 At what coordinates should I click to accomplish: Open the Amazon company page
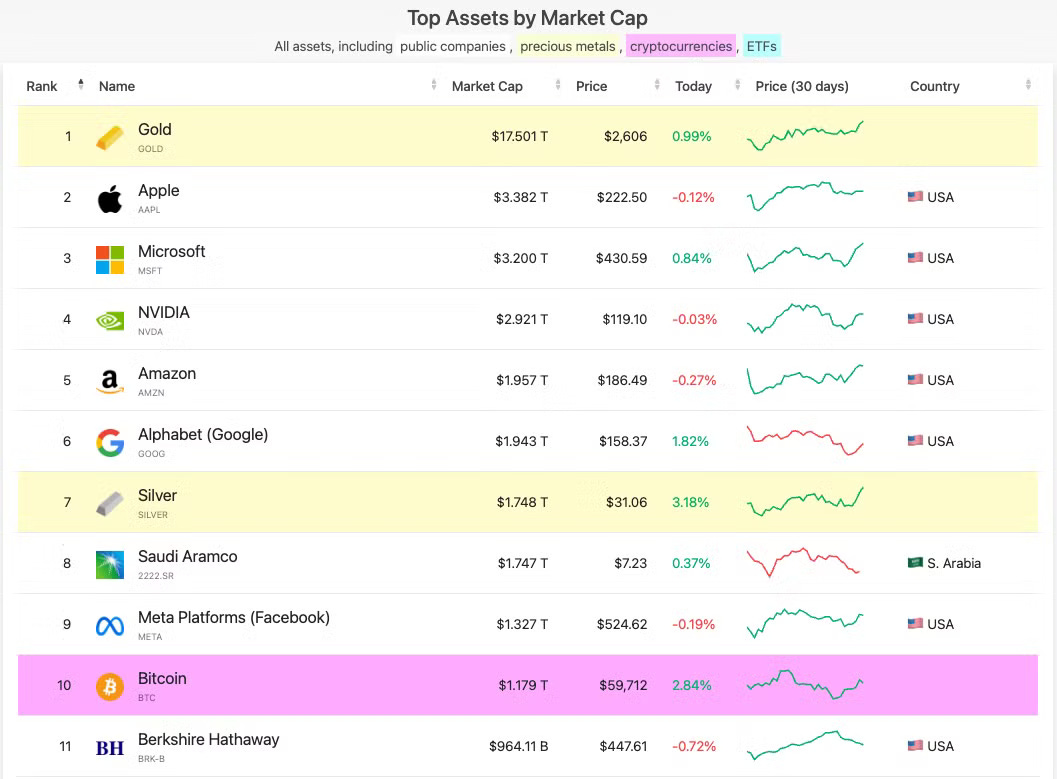point(167,373)
